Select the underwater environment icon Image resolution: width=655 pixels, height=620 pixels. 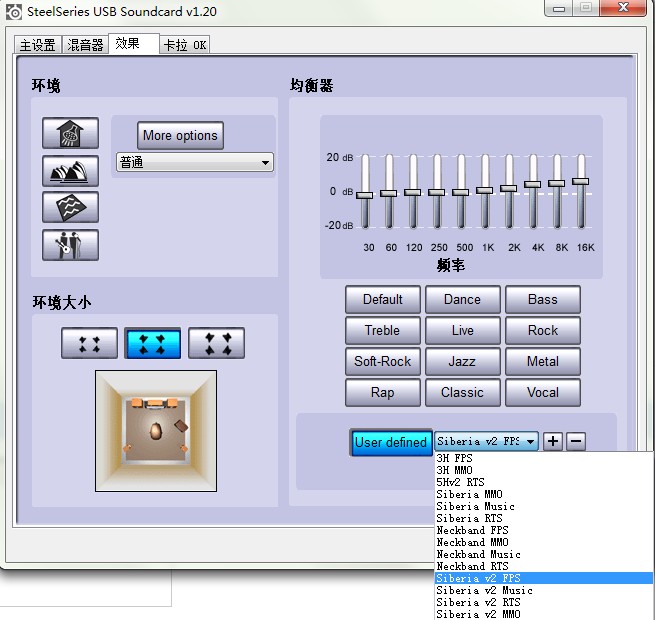70,207
